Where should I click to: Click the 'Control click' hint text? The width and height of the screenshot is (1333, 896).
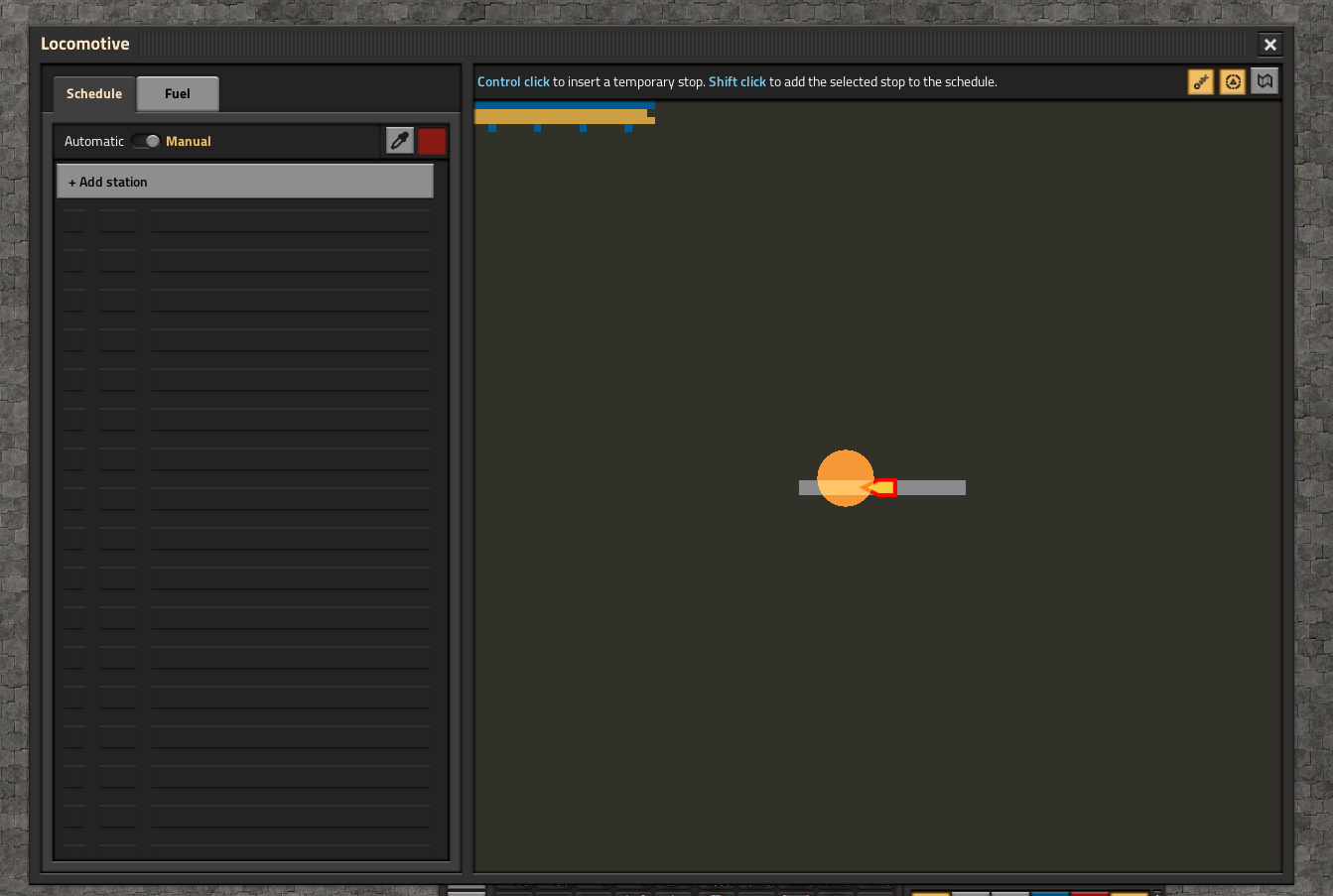coord(513,82)
